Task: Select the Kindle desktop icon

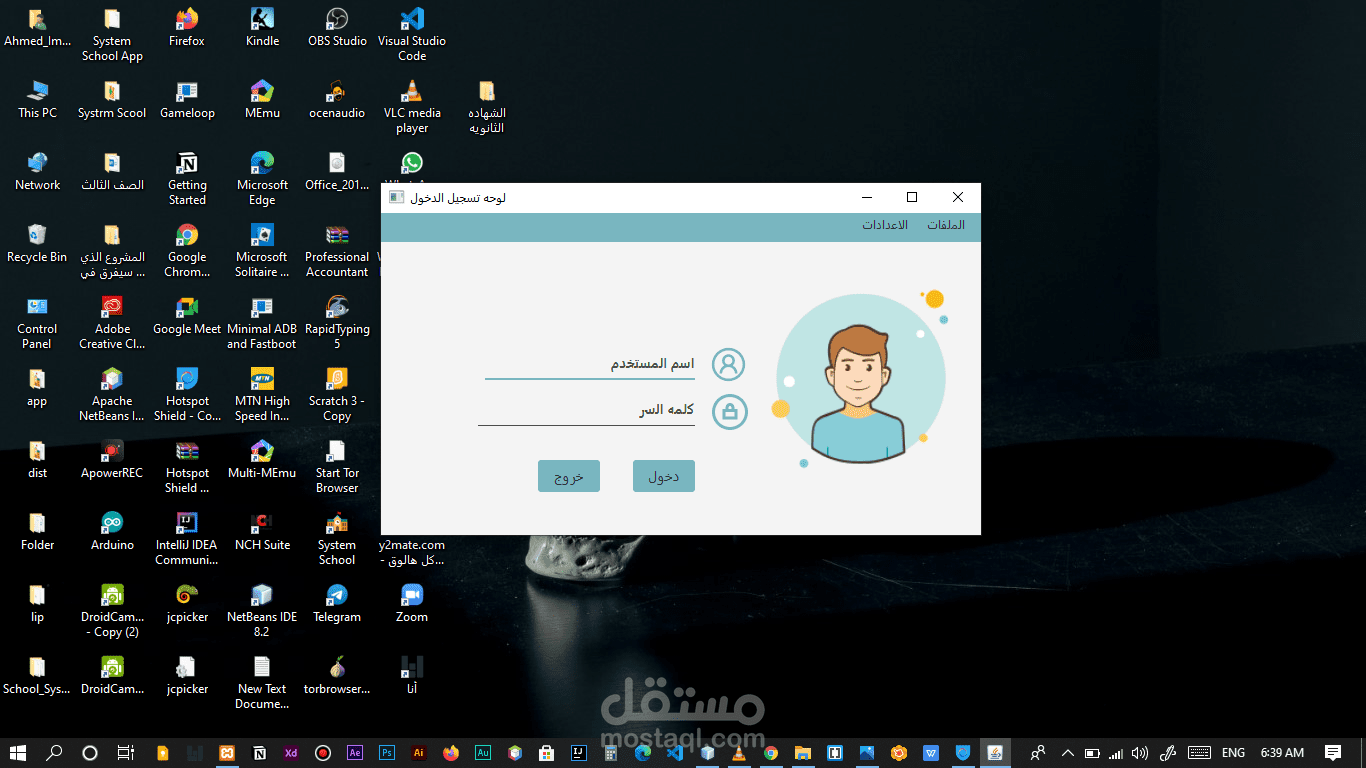Action: [x=262, y=28]
